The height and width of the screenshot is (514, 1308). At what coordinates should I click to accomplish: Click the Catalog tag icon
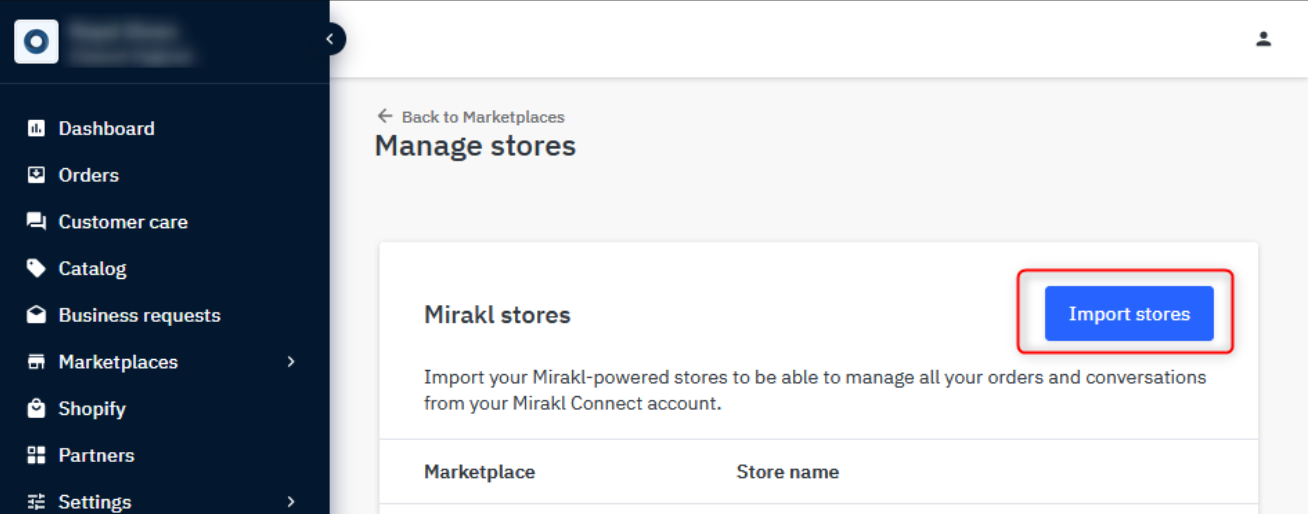tap(36, 268)
